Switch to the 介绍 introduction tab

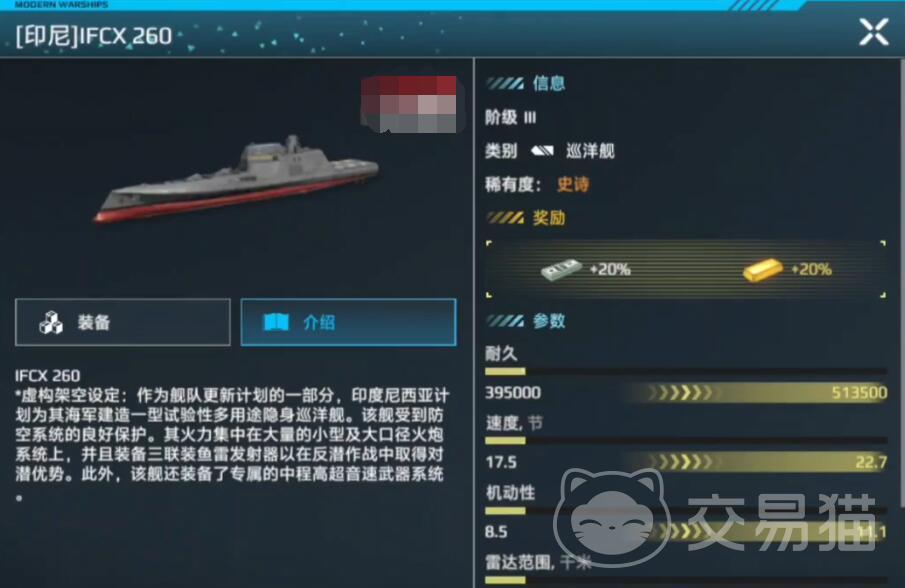point(349,323)
